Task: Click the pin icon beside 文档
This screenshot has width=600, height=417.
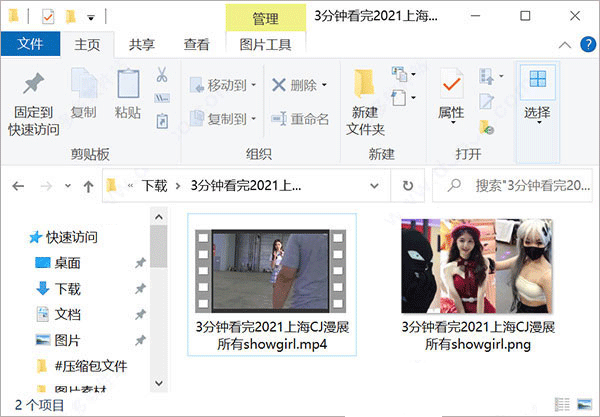Action: pos(140,314)
